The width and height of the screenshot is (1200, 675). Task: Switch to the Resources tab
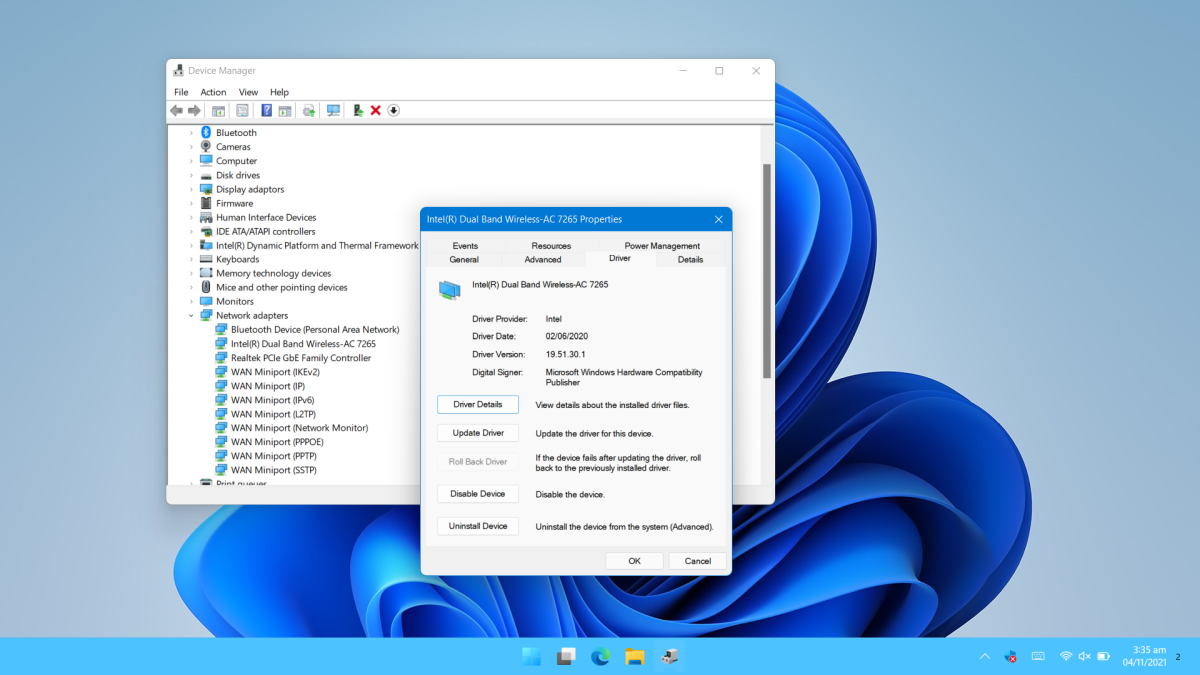point(551,245)
